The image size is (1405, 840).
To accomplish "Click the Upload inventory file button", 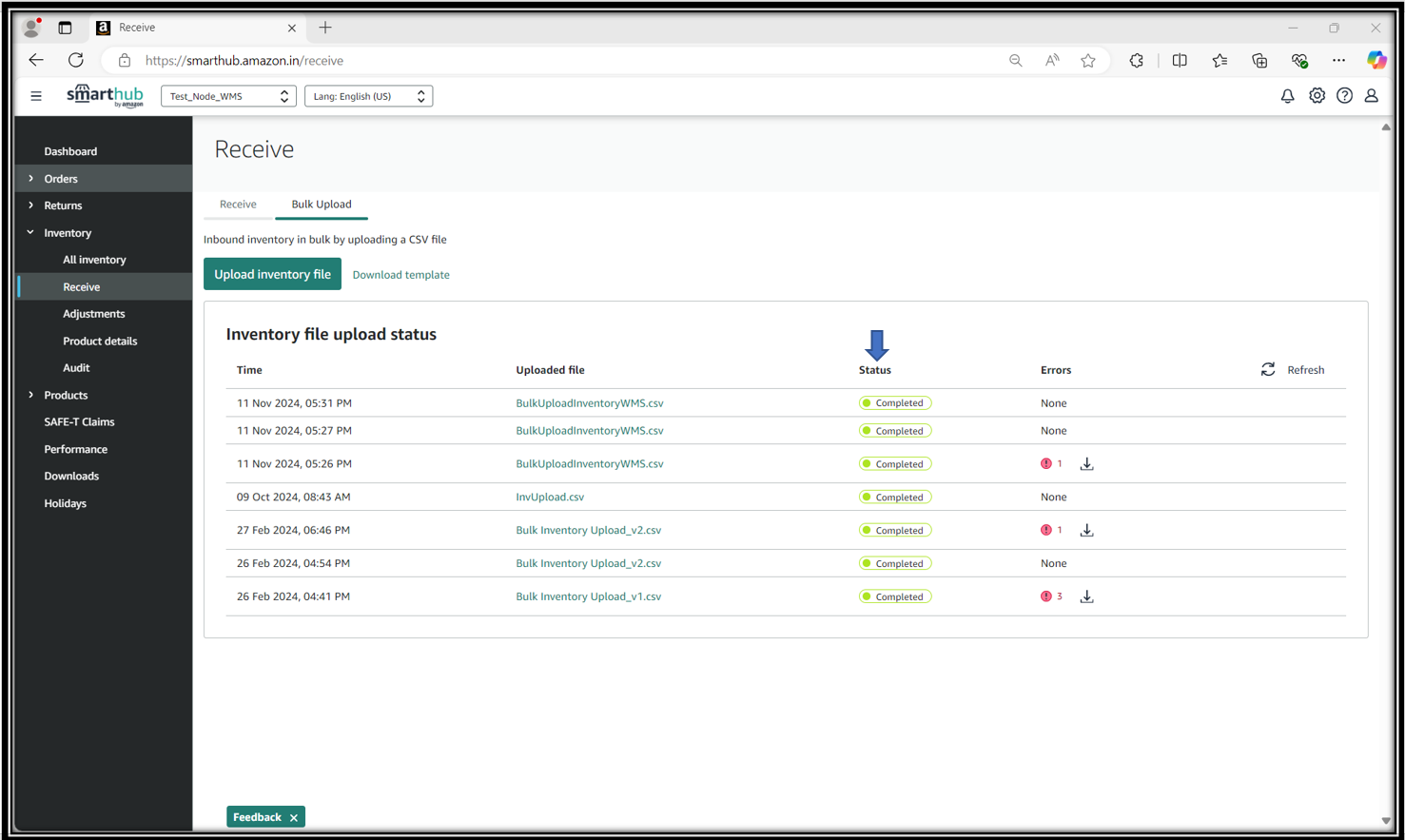I will [272, 274].
